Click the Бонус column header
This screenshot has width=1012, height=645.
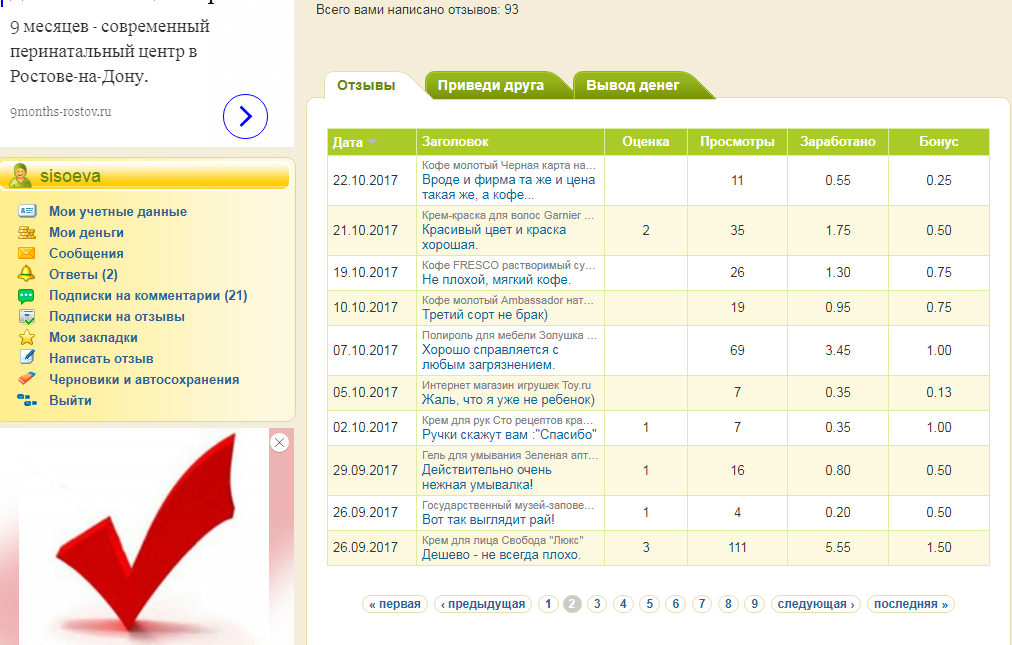coord(938,142)
